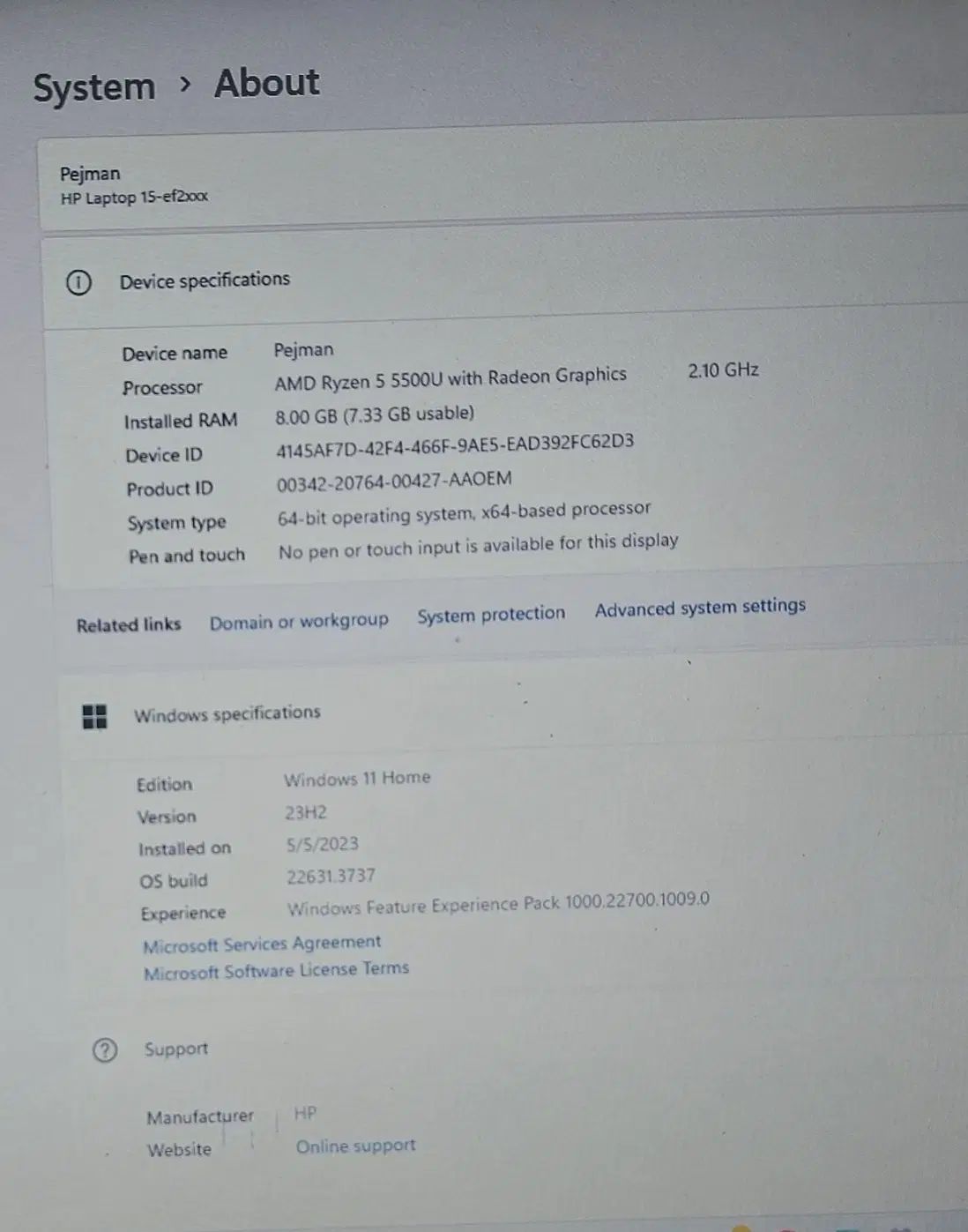Screen dimensions: 968x1232
Task: Click the Device specifications info icon
Action: click(78, 283)
